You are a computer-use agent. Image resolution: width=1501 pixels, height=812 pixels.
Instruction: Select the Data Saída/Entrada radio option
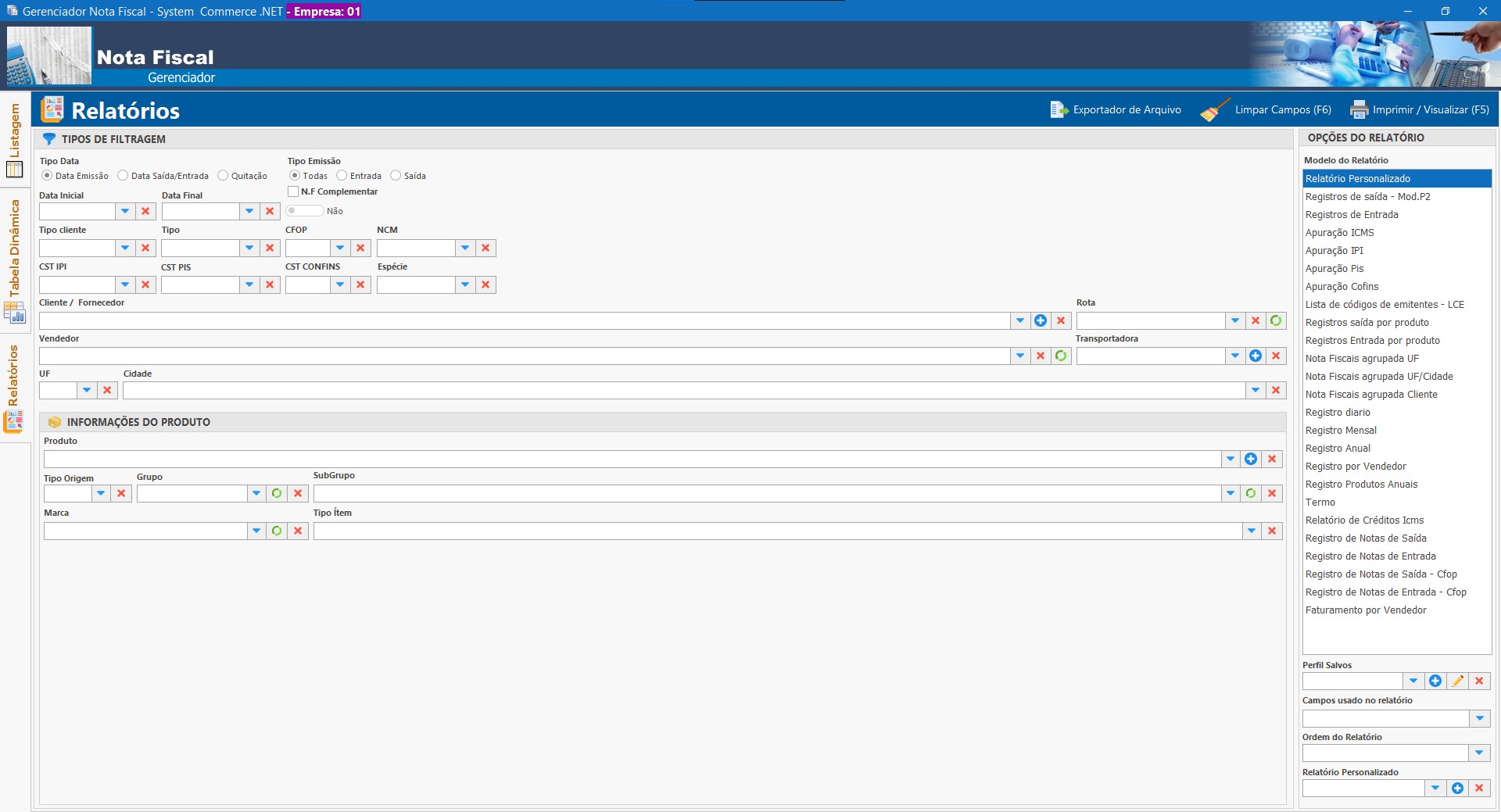124,176
